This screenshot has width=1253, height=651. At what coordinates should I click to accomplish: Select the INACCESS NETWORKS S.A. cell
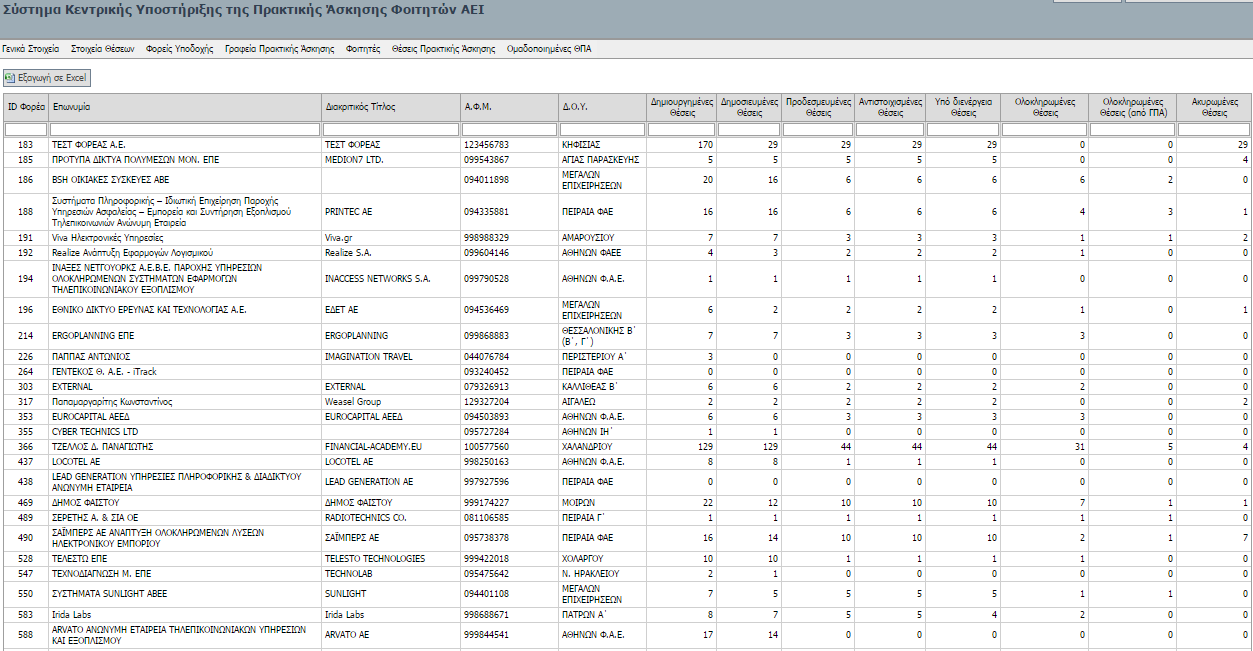pos(391,278)
